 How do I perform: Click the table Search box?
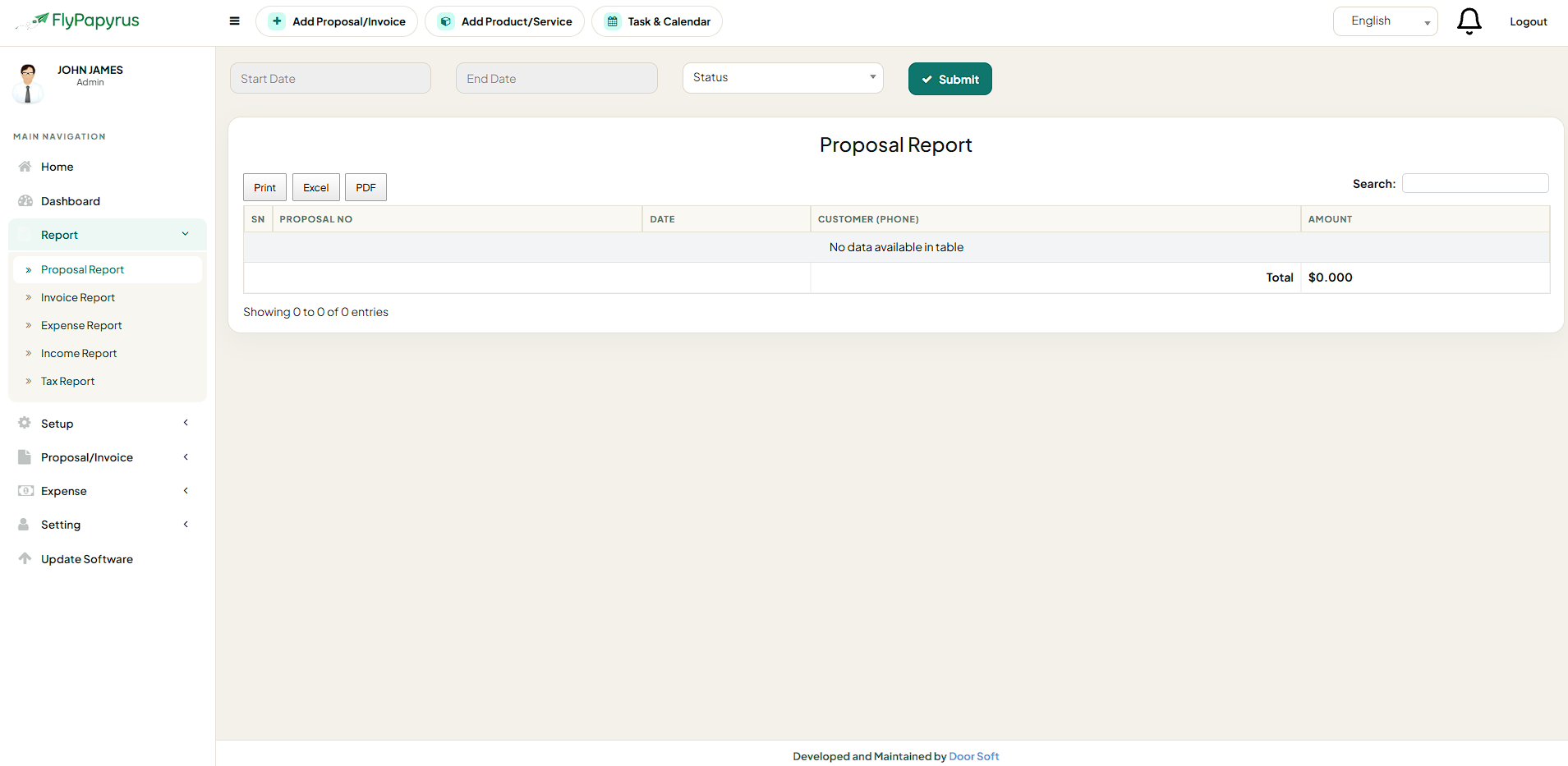click(1475, 183)
